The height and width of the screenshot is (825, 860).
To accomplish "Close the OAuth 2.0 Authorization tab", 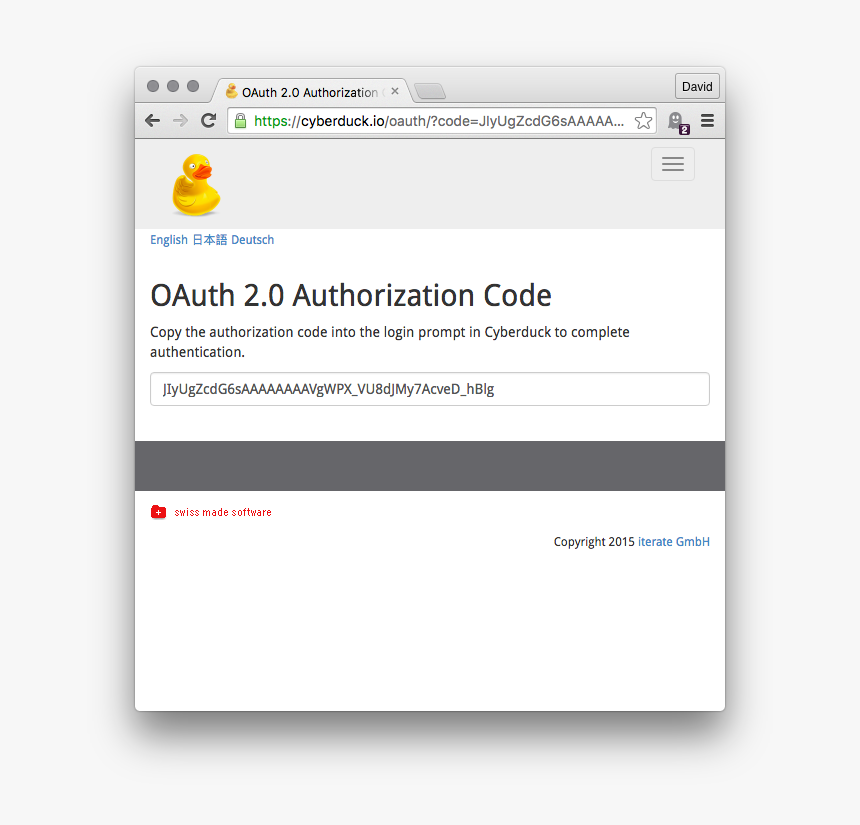I will pos(395,91).
